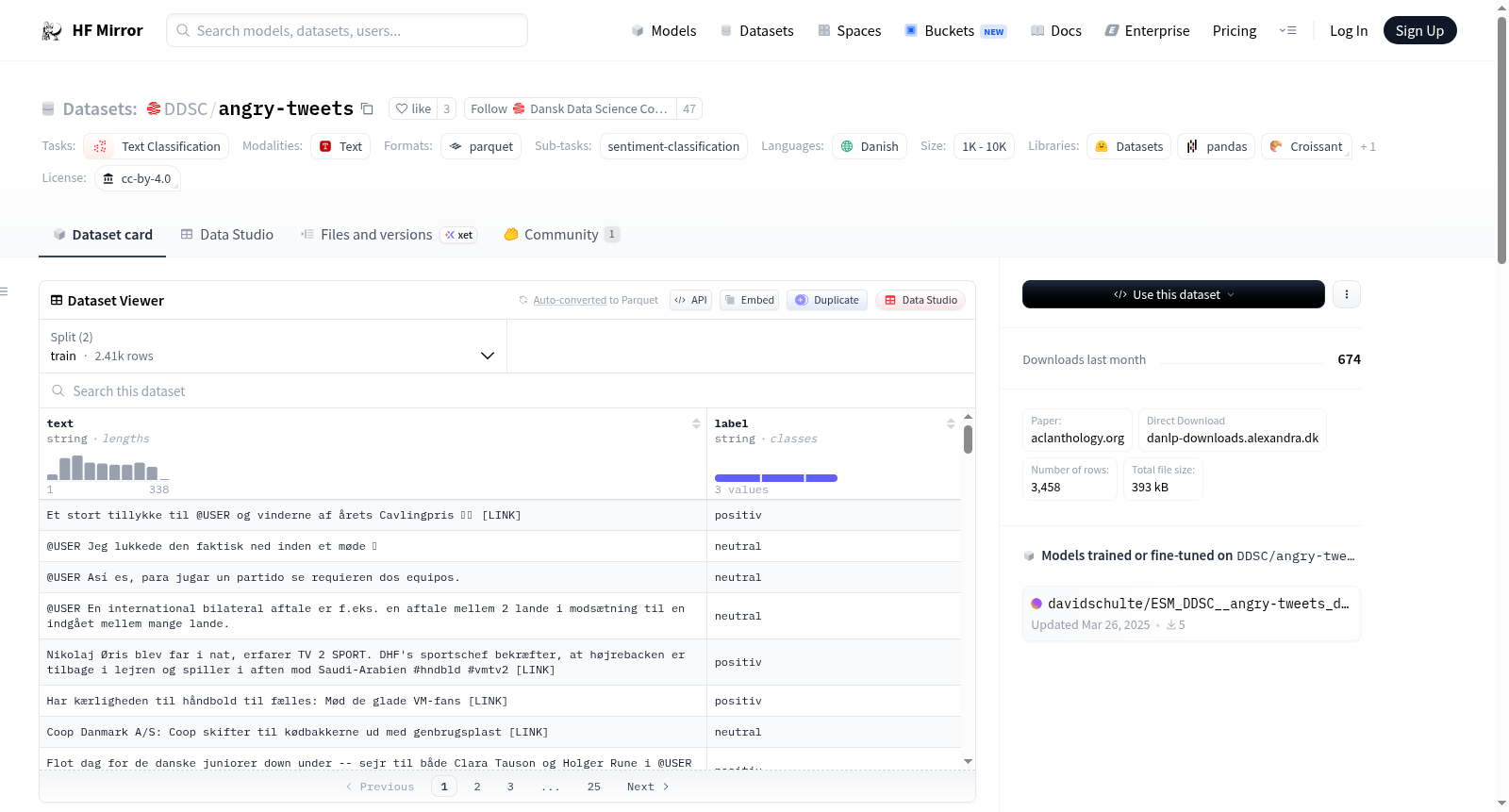Open the Files and versions tab
The image size is (1509, 812).
389,235
